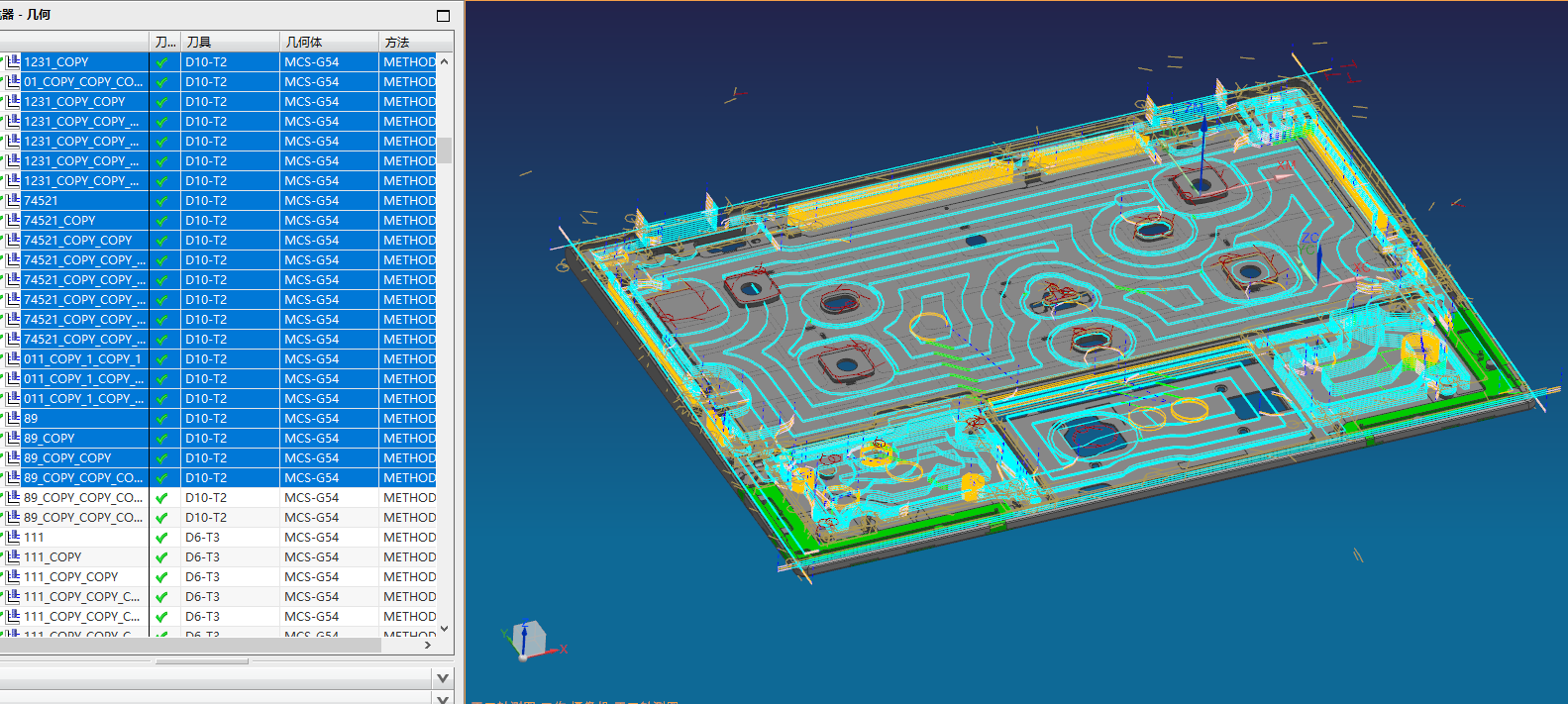This screenshot has width=1568, height=704.
Task: Sort by the 刀具 column header
Action: point(230,42)
